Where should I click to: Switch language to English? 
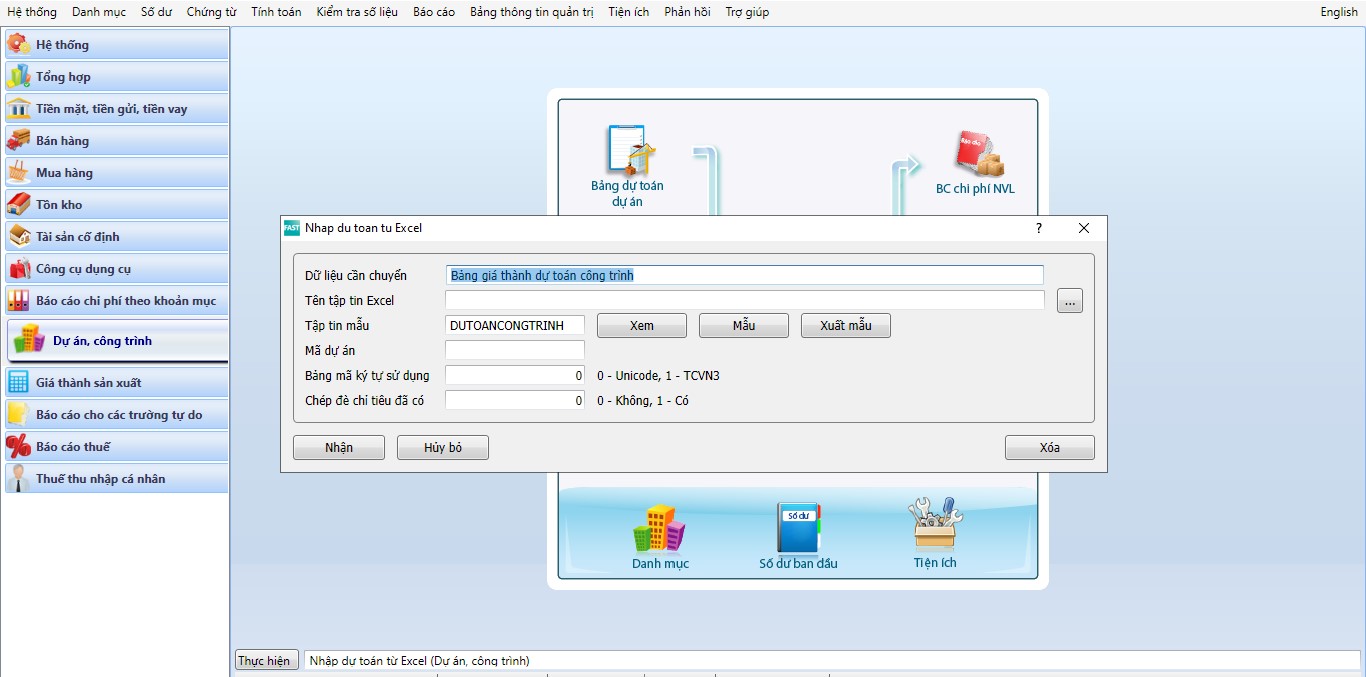point(1338,12)
